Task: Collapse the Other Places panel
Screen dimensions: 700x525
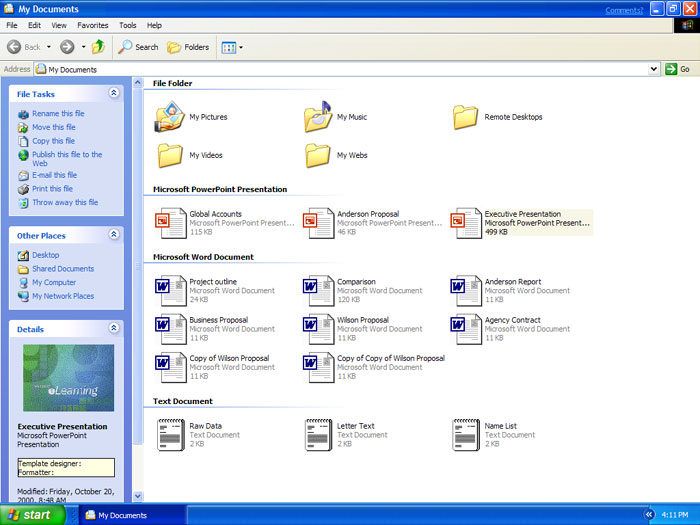Action: pyautogui.click(x=114, y=234)
